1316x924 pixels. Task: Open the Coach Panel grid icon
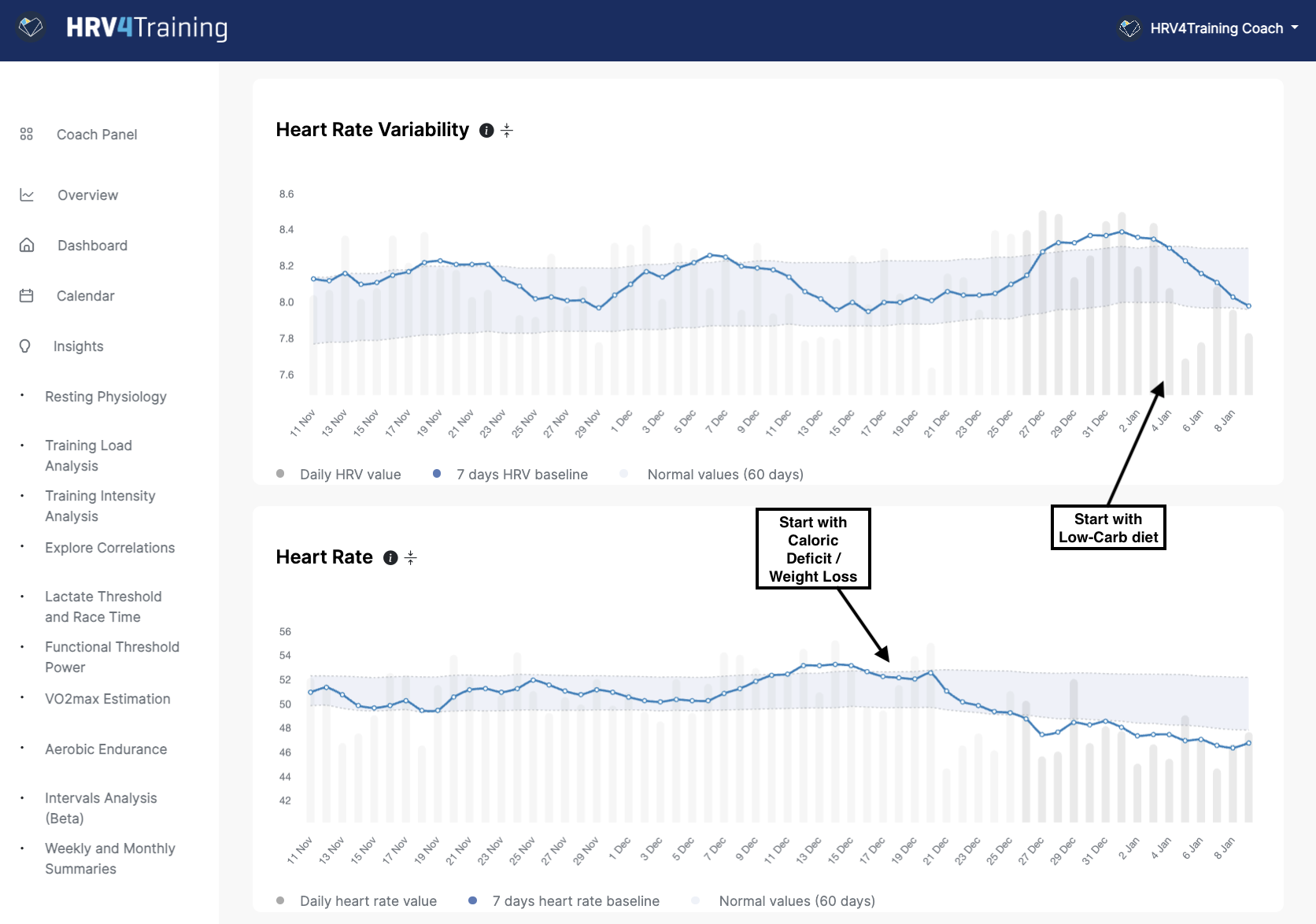point(26,134)
